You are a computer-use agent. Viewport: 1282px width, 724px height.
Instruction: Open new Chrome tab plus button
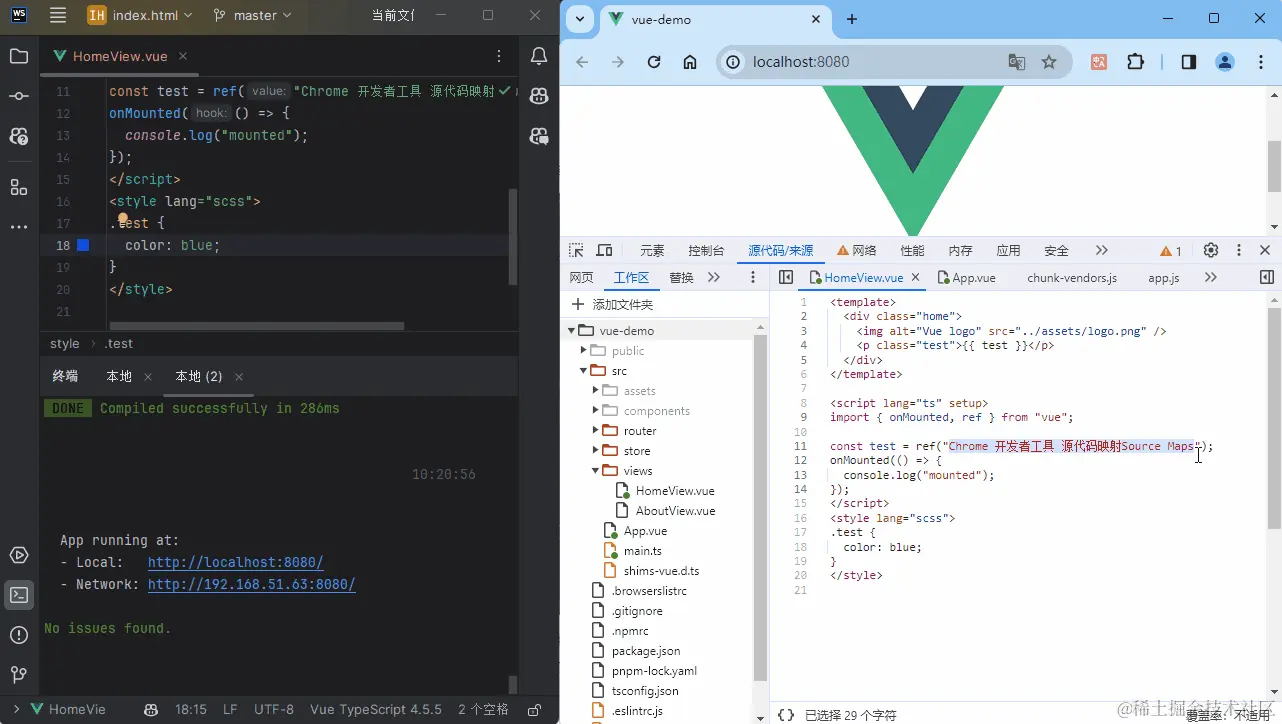[x=852, y=19]
